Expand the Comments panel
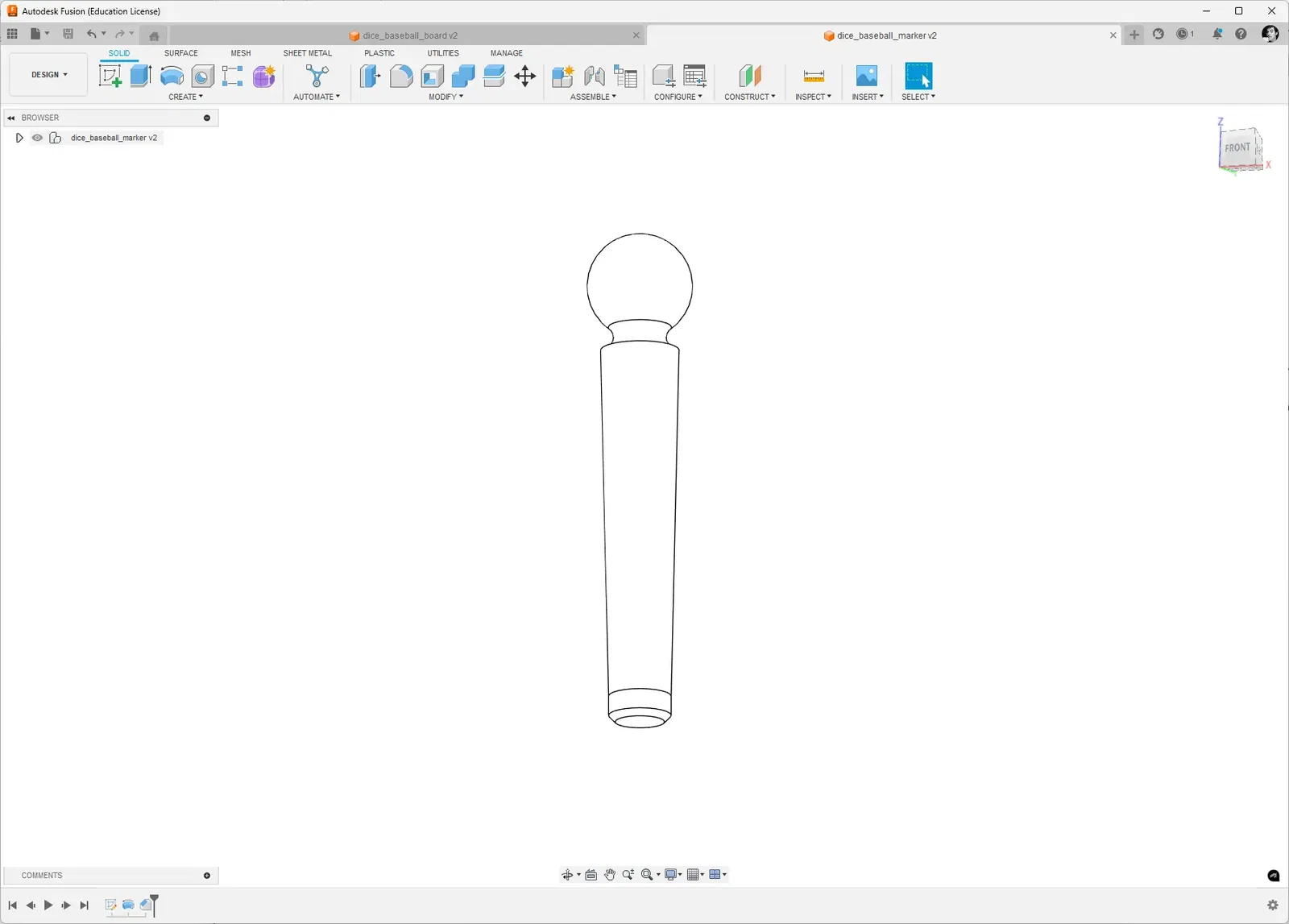The width and height of the screenshot is (1289, 924). [x=207, y=876]
